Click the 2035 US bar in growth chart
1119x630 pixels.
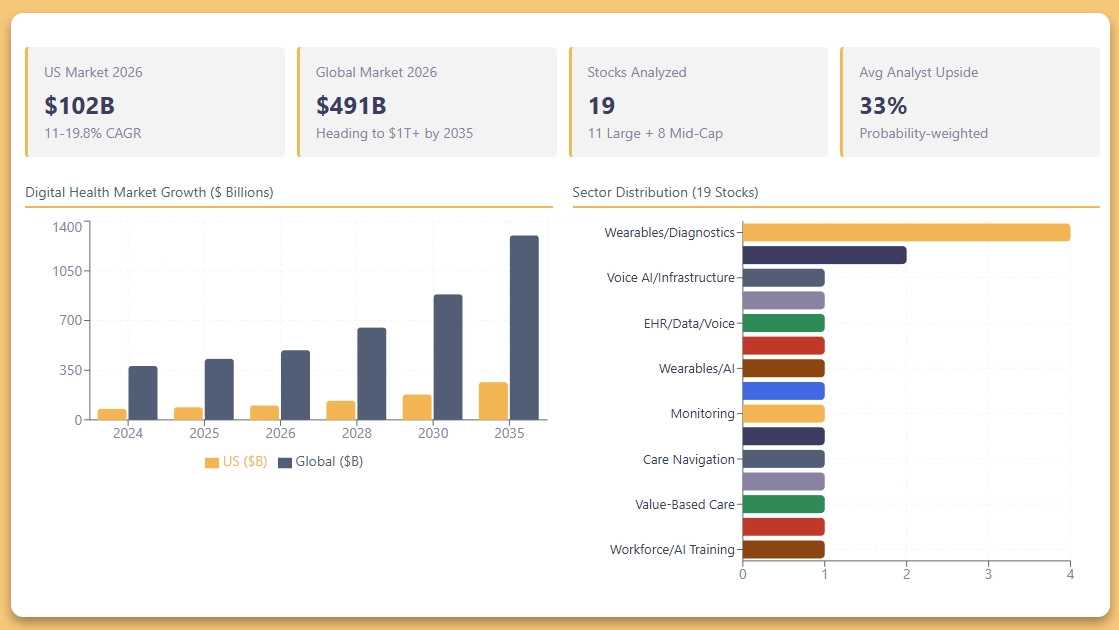(x=493, y=401)
